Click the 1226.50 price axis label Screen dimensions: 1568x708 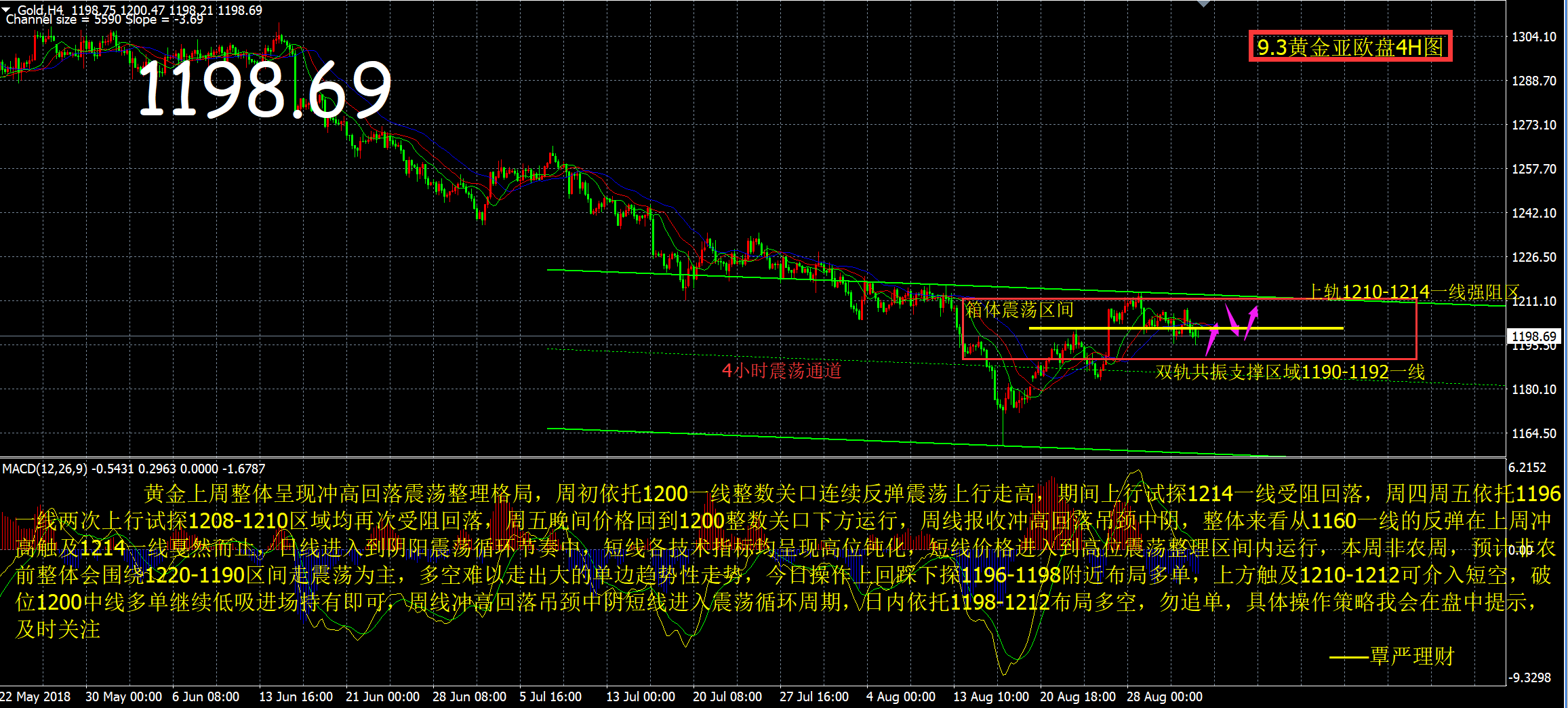(x=1534, y=257)
